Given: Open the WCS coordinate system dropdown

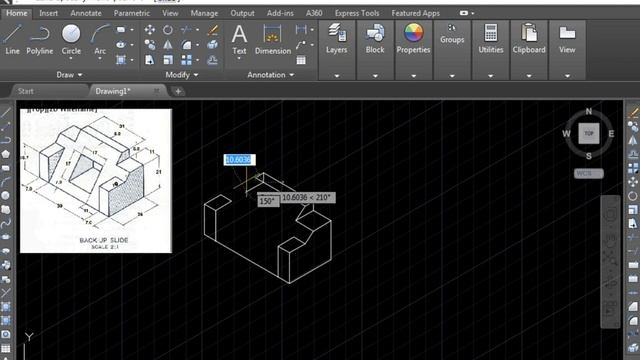Looking at the screenshot, I should [589, 173].
